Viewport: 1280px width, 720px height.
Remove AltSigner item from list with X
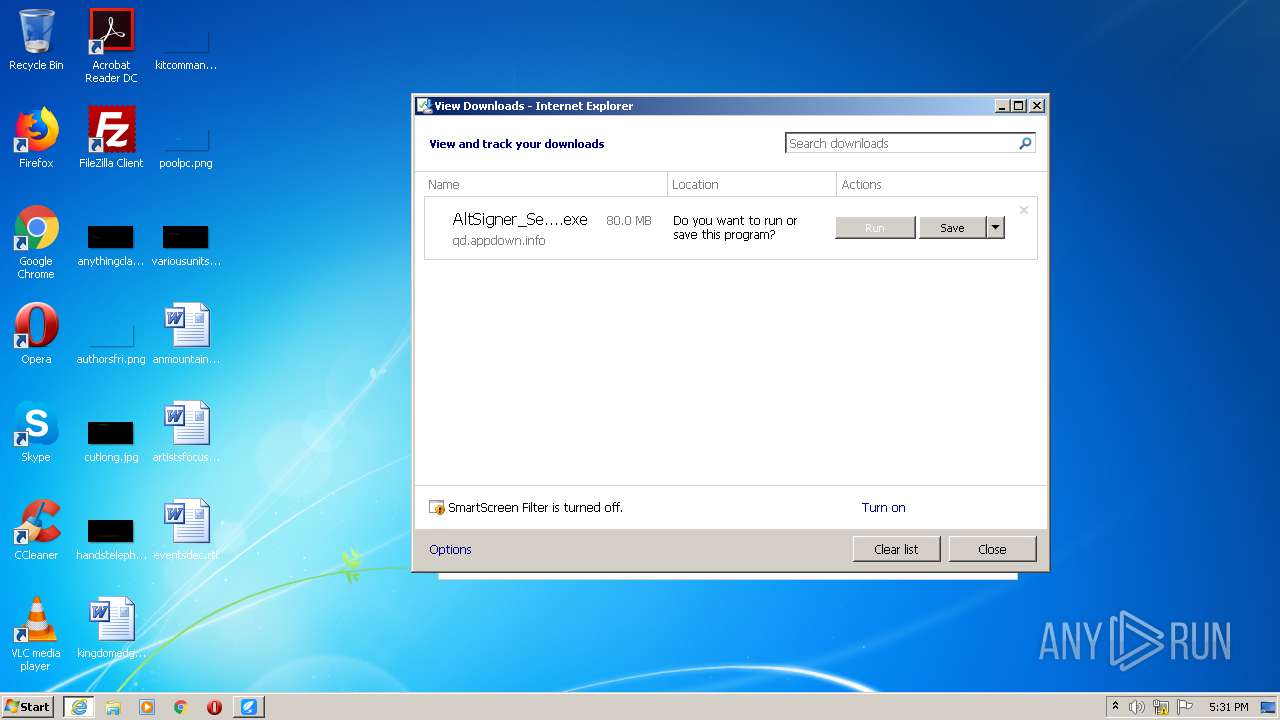(1023, 210)
